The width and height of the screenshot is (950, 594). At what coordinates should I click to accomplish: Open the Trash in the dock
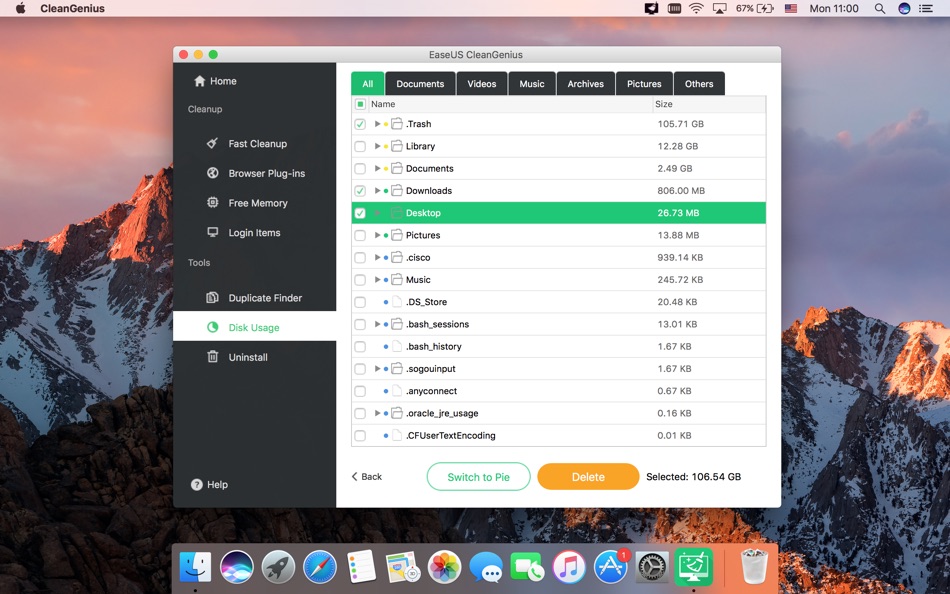coord(754,566)
